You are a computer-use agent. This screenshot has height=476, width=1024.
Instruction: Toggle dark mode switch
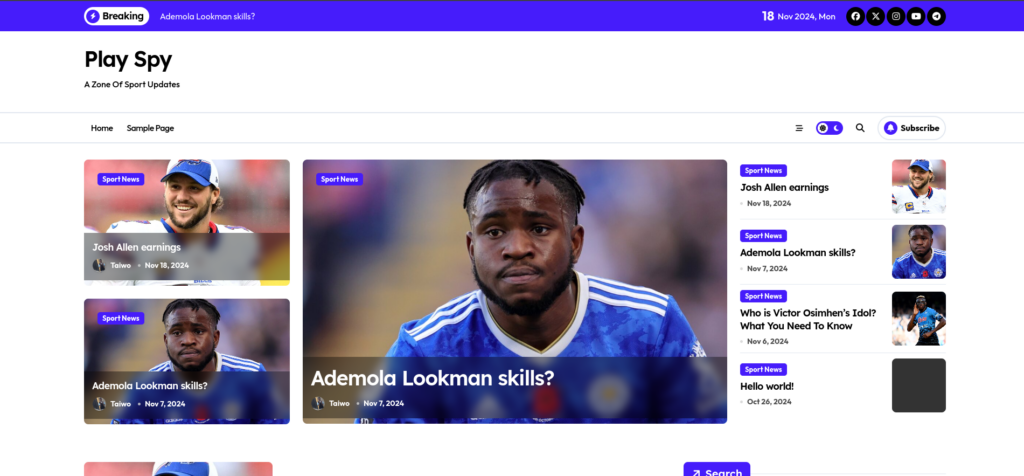click(x=829, y=128)
